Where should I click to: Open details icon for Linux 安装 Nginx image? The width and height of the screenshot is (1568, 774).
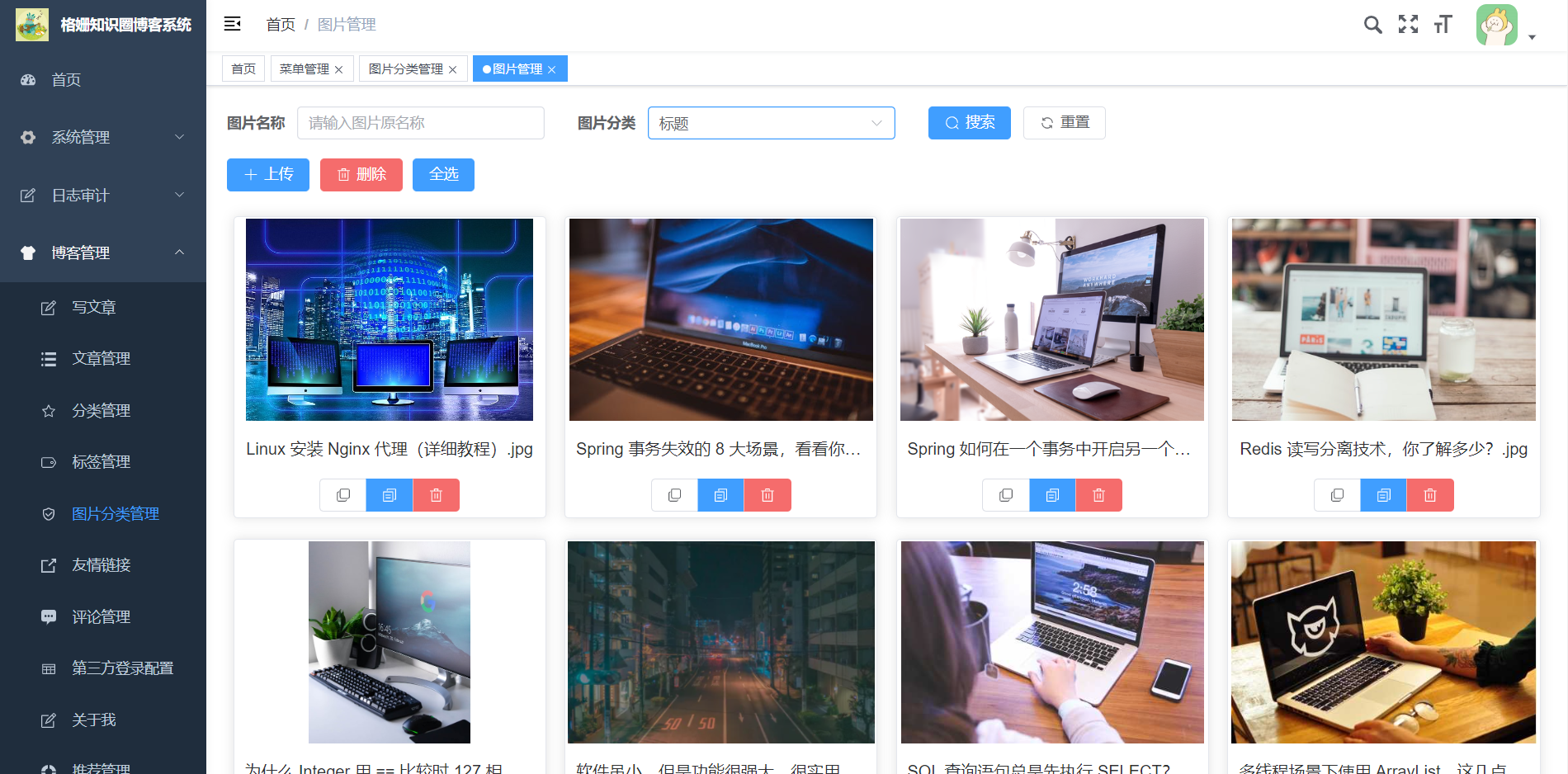click(x=390, y=495)
